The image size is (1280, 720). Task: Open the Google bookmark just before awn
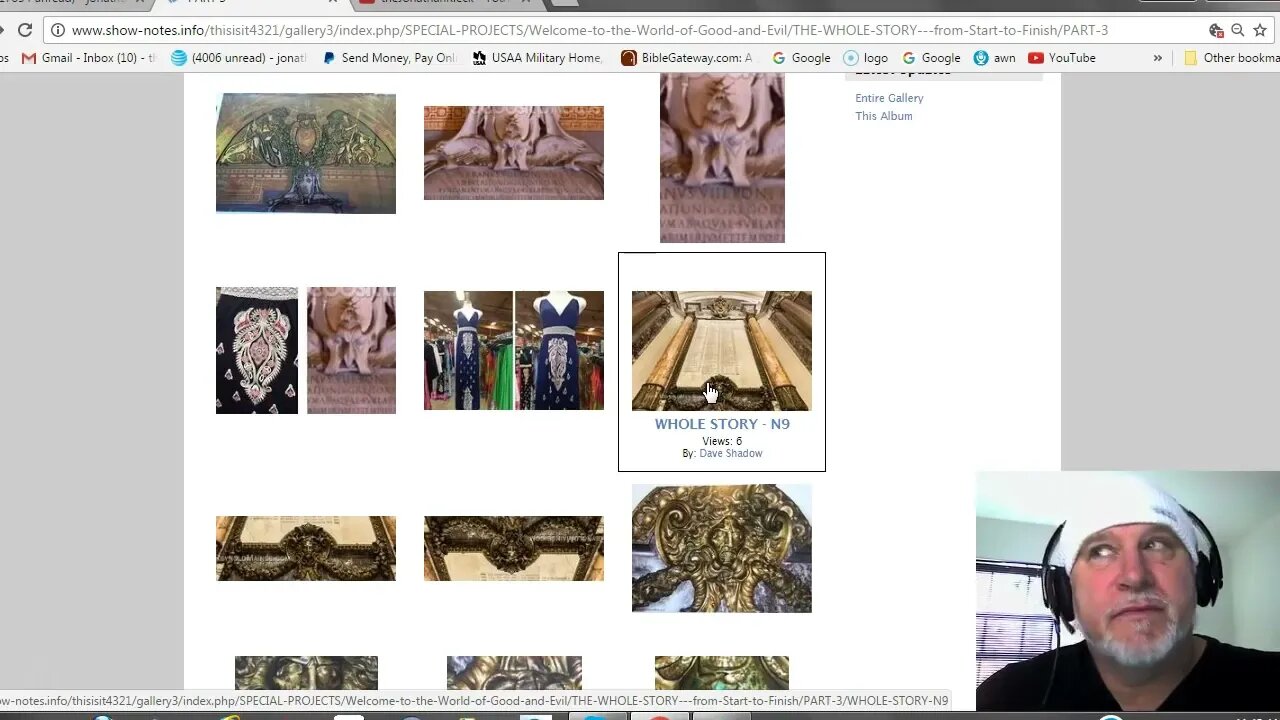pyautogui.click(x=930, y=58)
